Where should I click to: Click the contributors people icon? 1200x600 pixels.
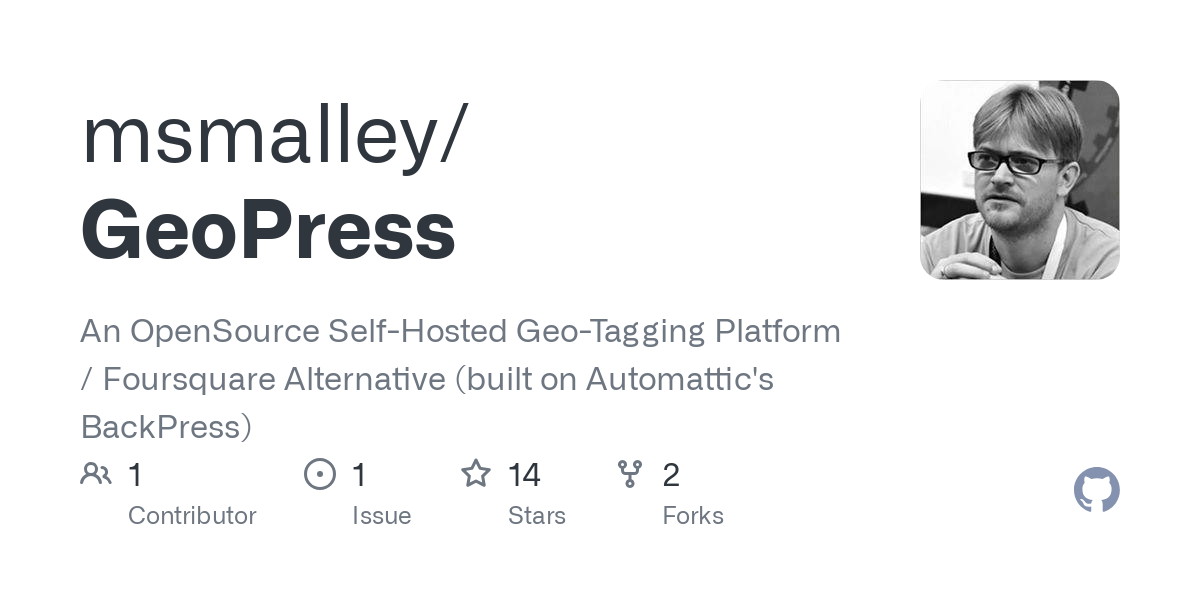(96, 474)
